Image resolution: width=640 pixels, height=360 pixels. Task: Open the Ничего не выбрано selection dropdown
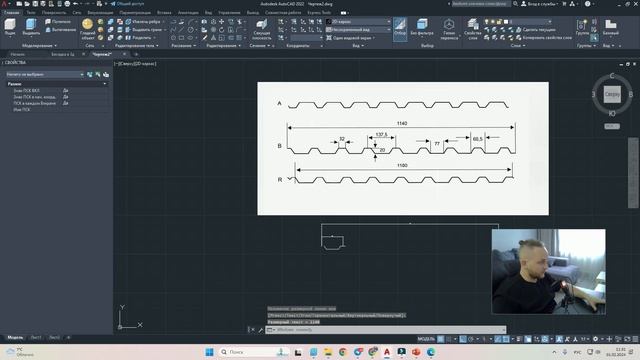pyautogui.click(x=45, y=74)
